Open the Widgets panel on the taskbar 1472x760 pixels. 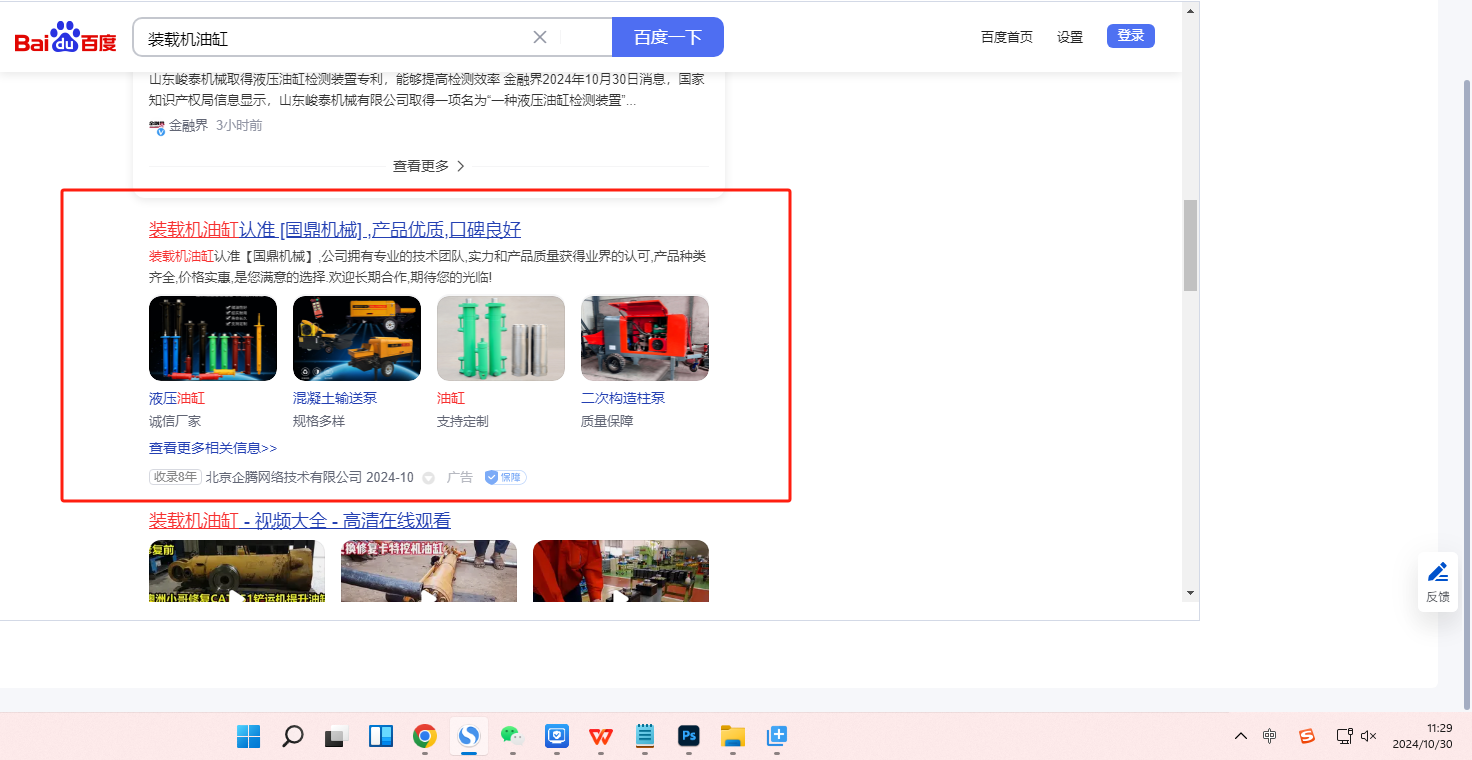[381, 737]
